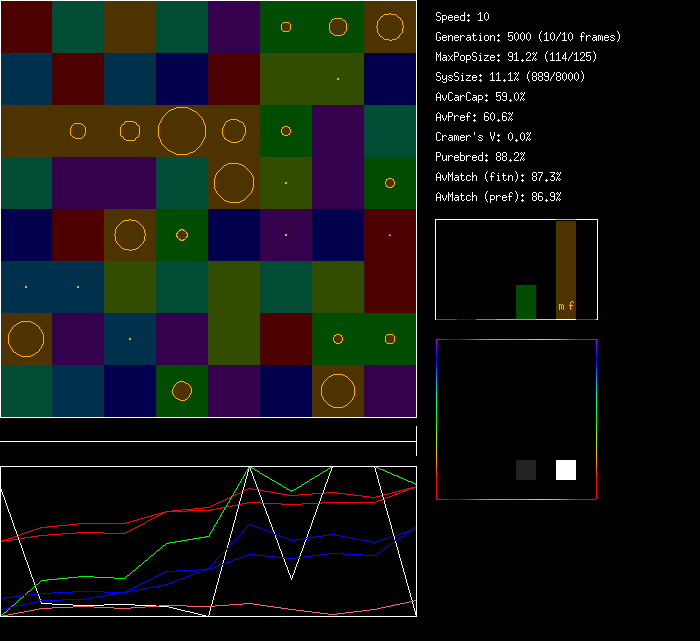Select the short green histogram bar
This screenshot has height=641, width=700.
tap(526, 301)
